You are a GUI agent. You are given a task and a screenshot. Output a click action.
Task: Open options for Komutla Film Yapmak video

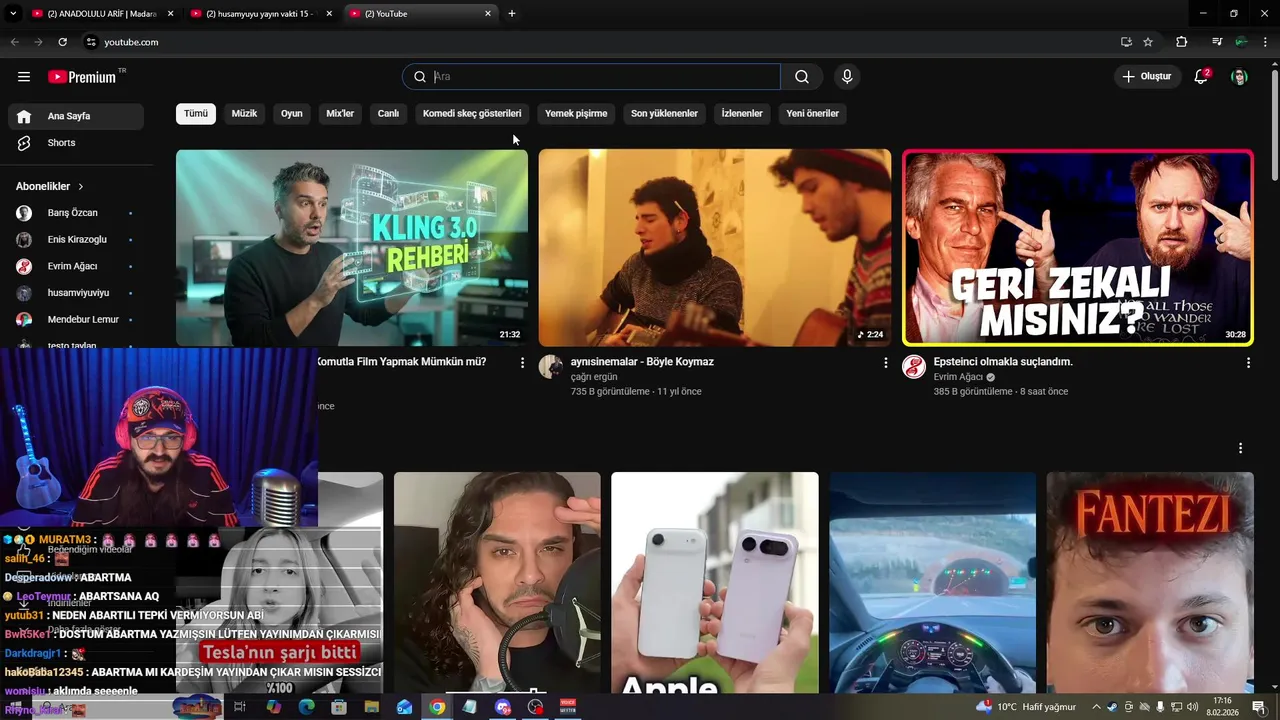[x=522, y=363]
